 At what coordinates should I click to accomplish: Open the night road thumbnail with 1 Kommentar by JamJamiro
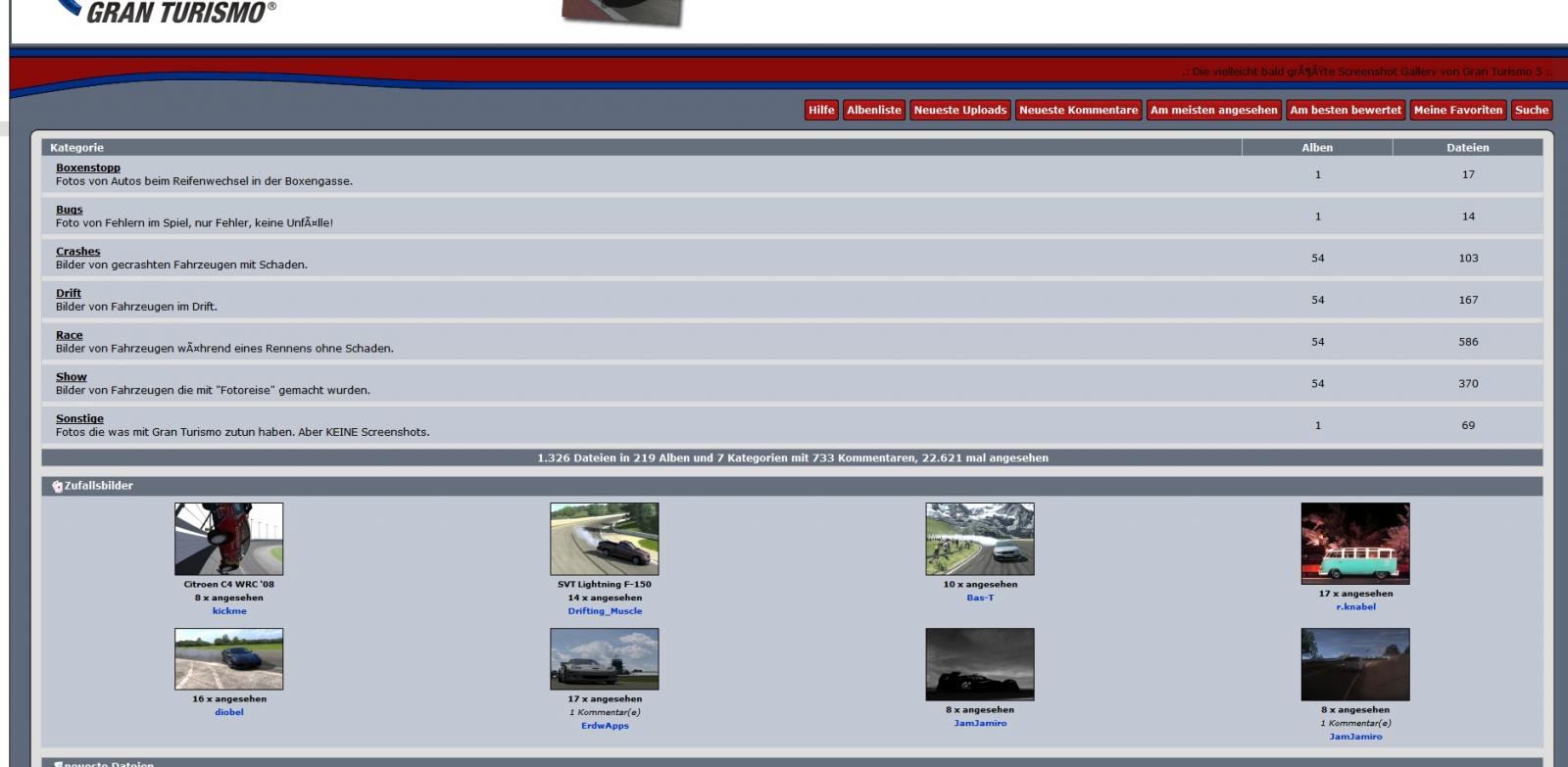[1355, 664]
